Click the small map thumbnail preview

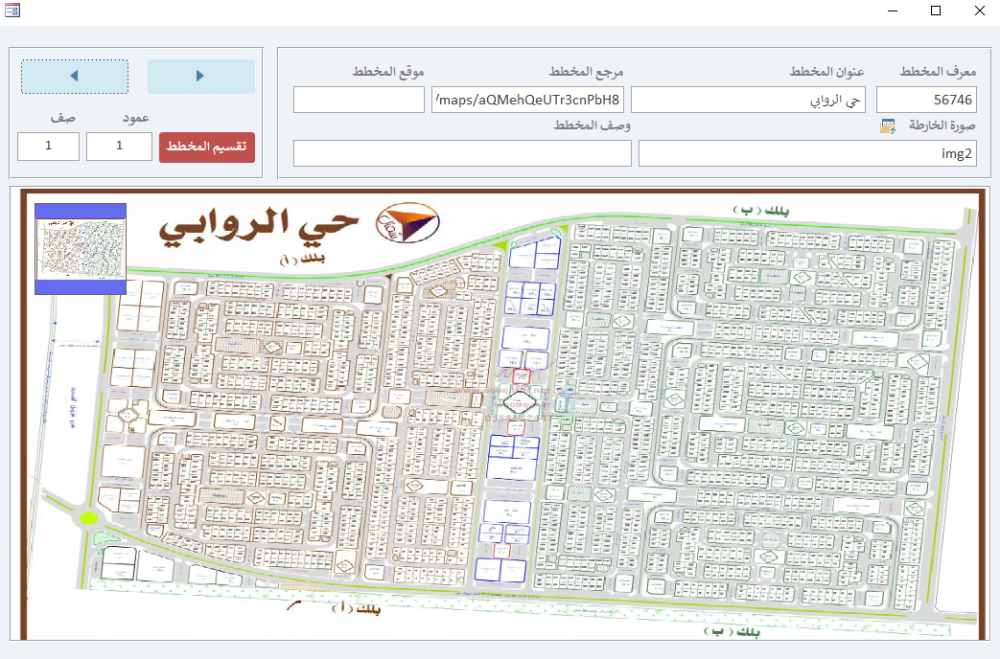80,249
